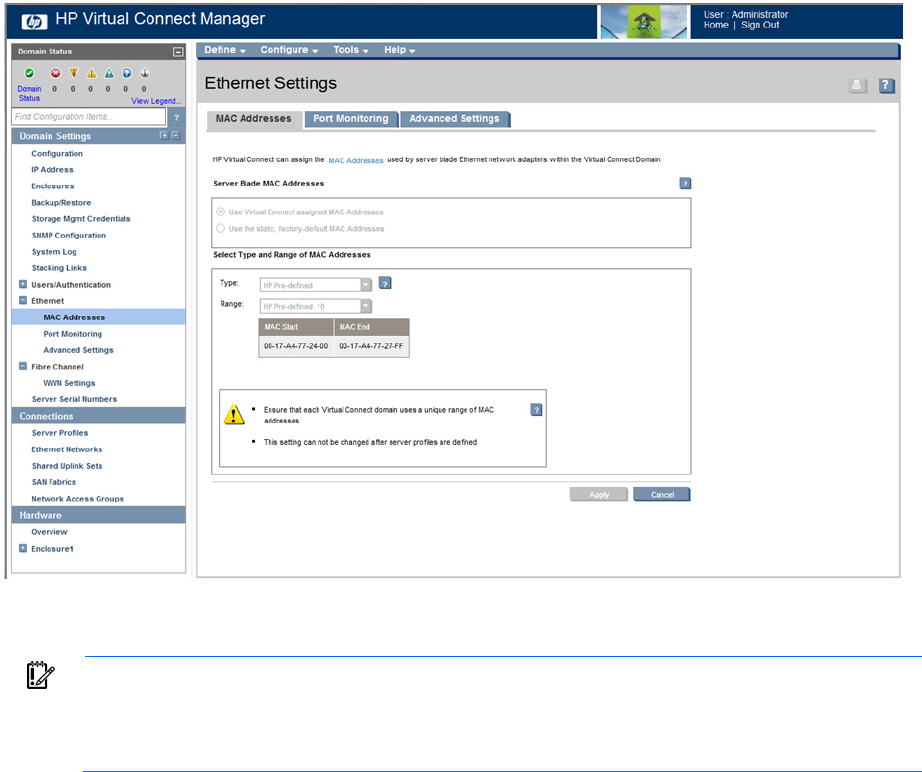Click help icon next to Type dropdown
Image resolution: width=922 pixels, height=772 pixels.
click(385, 284)
